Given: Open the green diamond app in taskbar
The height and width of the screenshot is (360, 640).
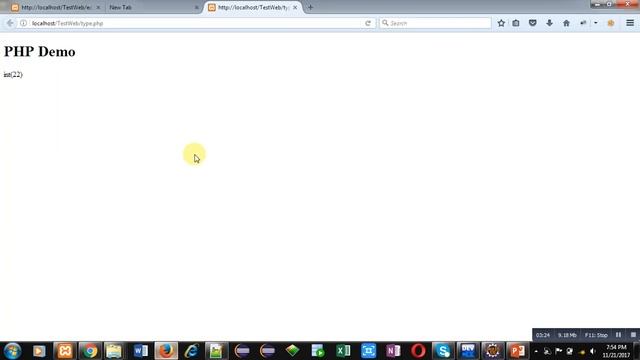Looking at the screenshot, I should point(293,351).
